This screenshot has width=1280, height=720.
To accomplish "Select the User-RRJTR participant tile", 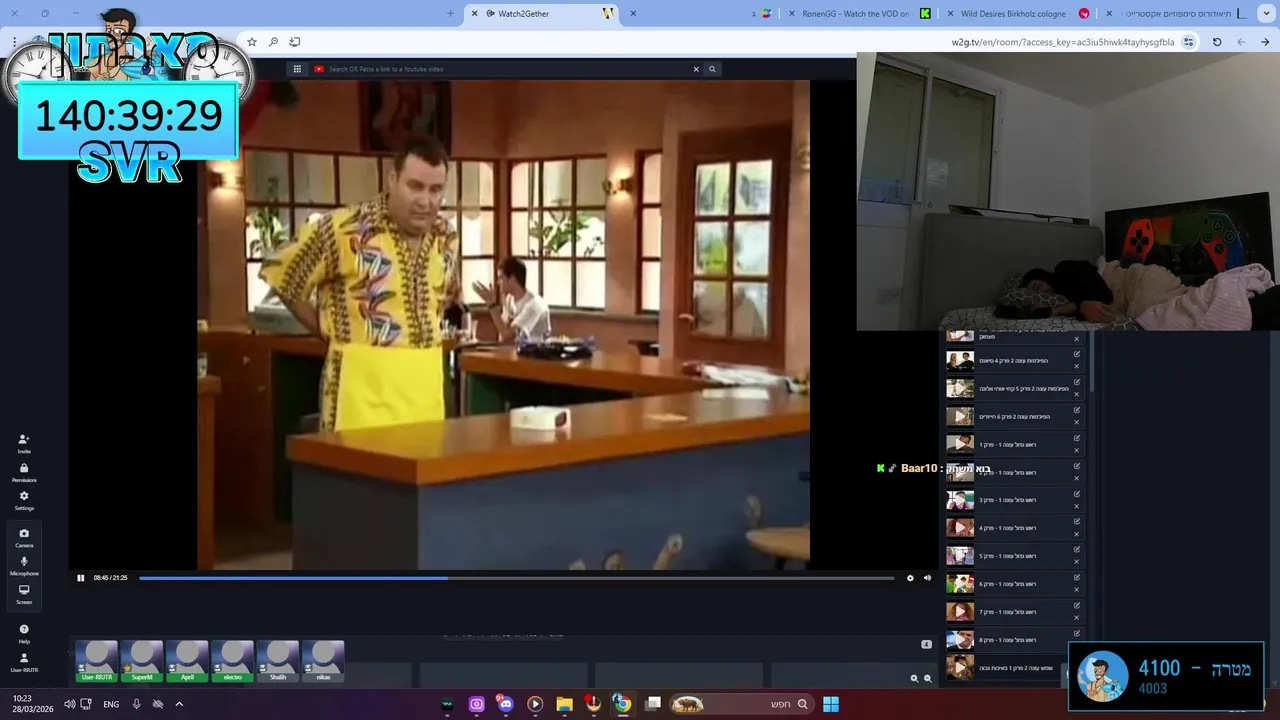I will coord(97,662).
